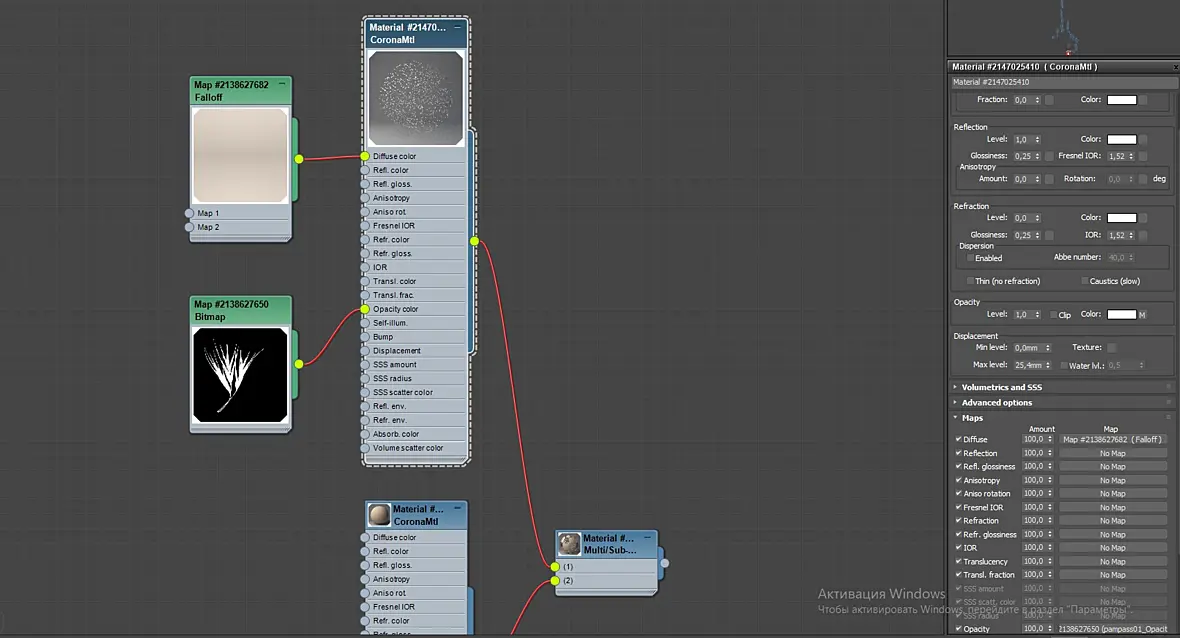Click the Multi/Sub slot (1) socket
This screenshot has height=638, width=1180.
(555, 567)
